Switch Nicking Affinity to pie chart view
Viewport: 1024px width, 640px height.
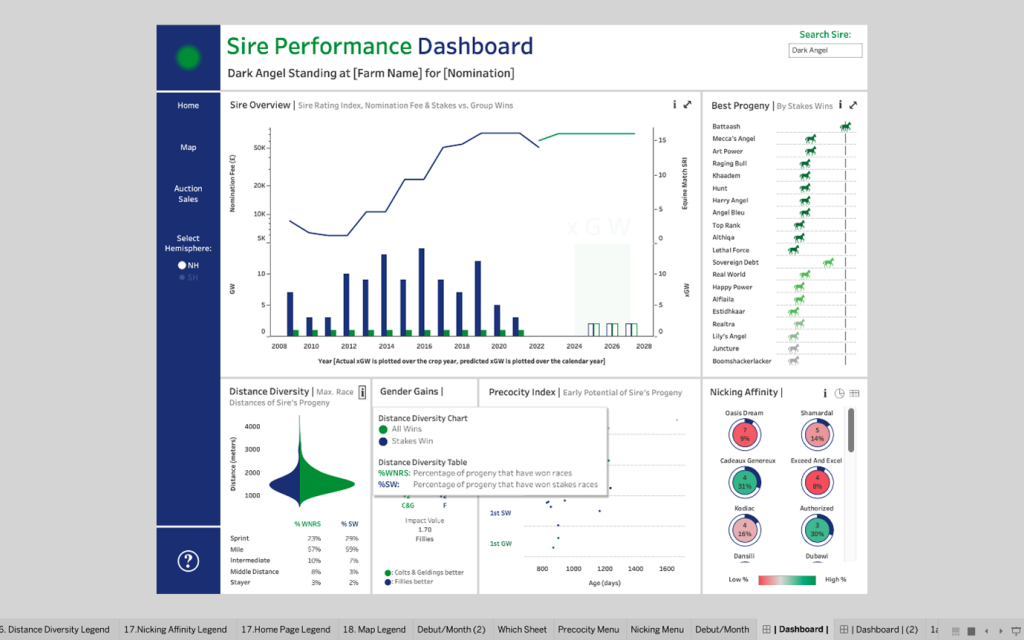click(x=839, y=393)
